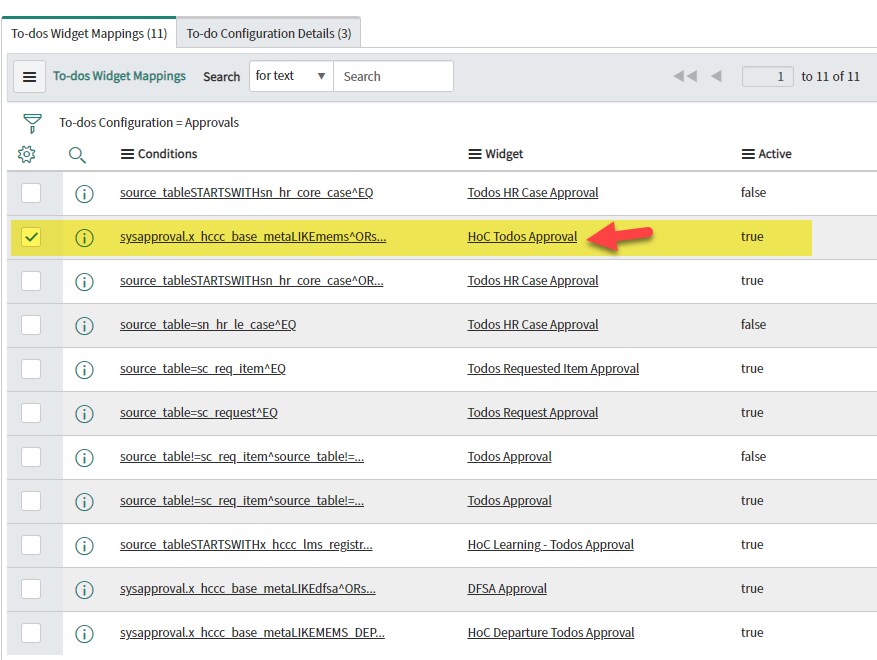The image size is (877, 660).
Task: Click the 'to 11 of 11' record count
Action: [830, 77]
